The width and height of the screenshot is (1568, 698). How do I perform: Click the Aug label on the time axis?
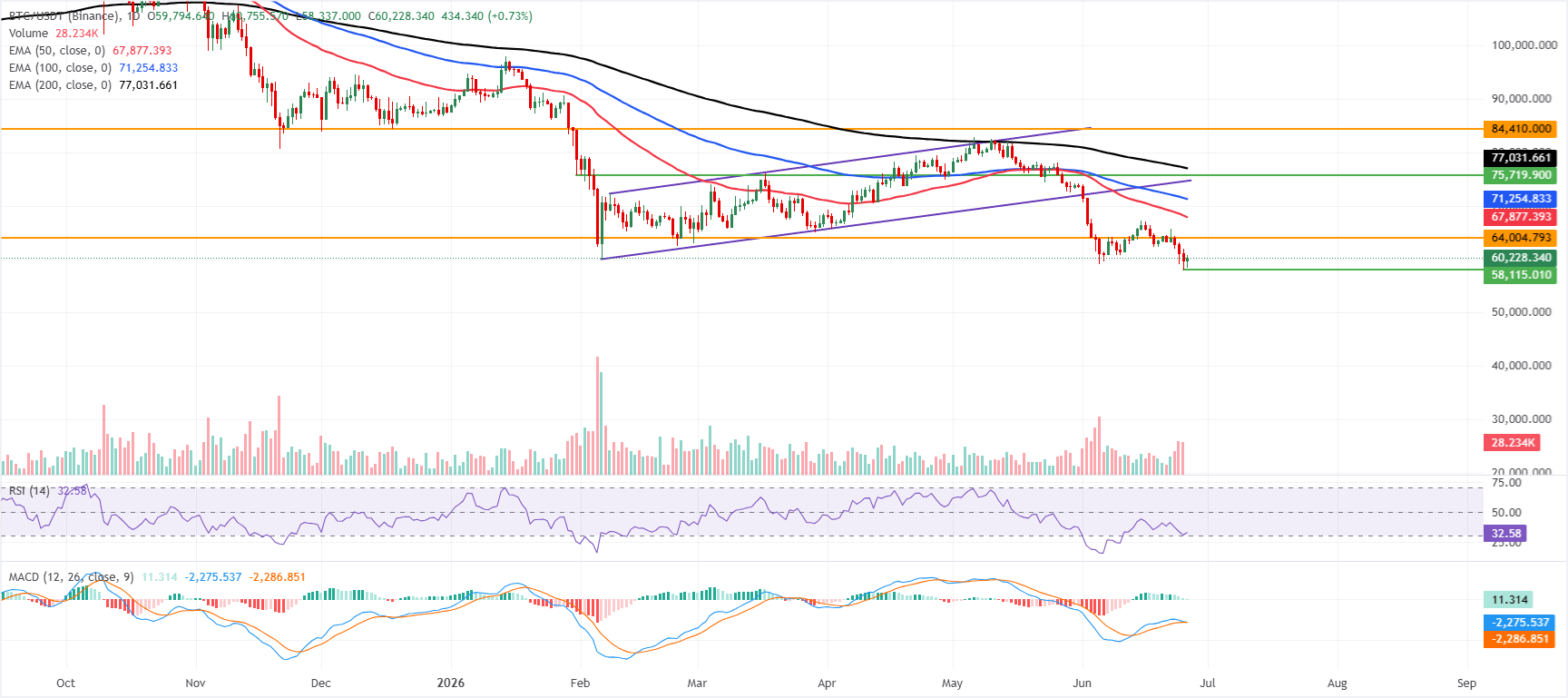point(1338,683)
